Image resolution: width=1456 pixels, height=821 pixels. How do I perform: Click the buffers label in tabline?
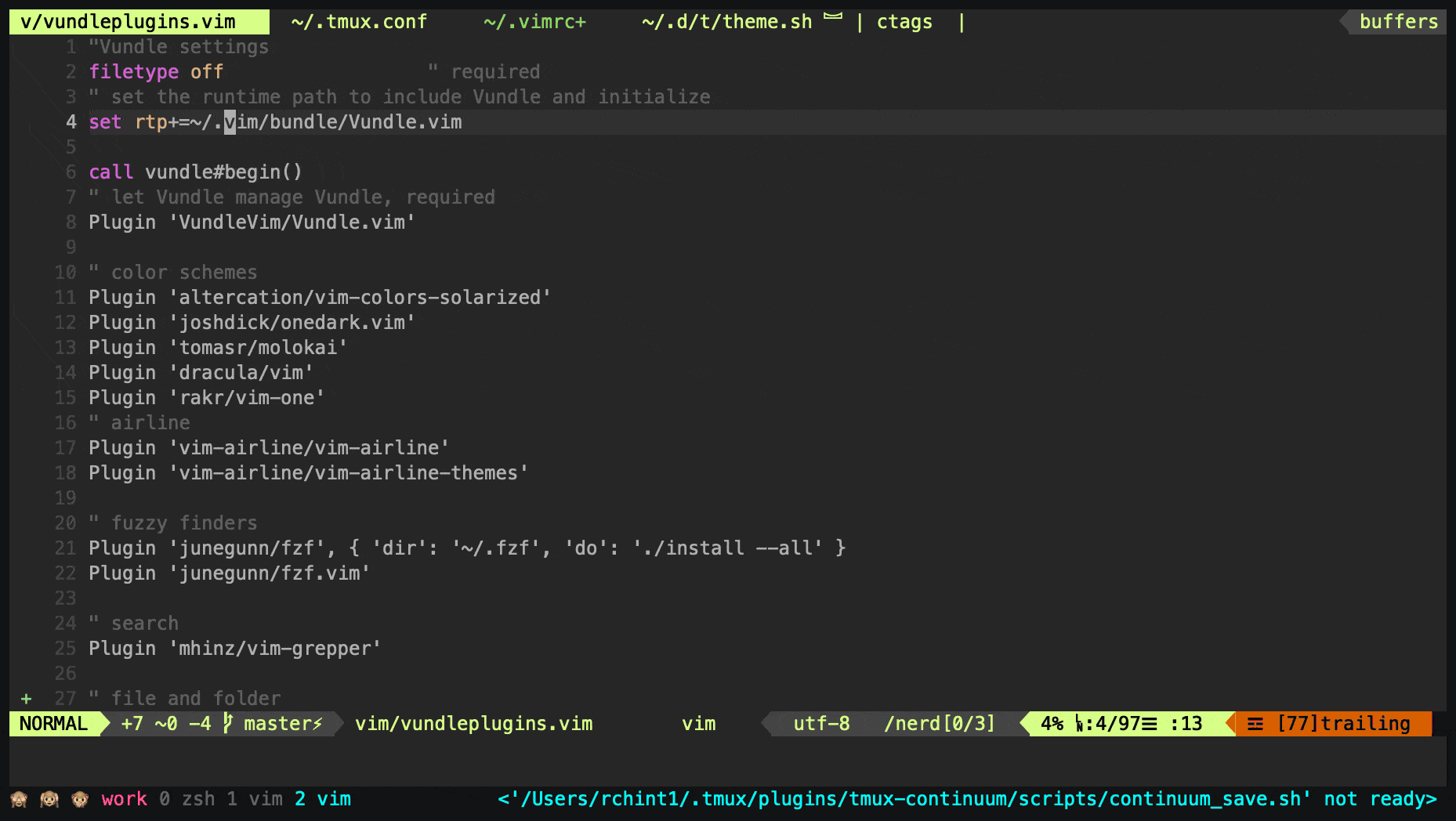point(1399,22)
